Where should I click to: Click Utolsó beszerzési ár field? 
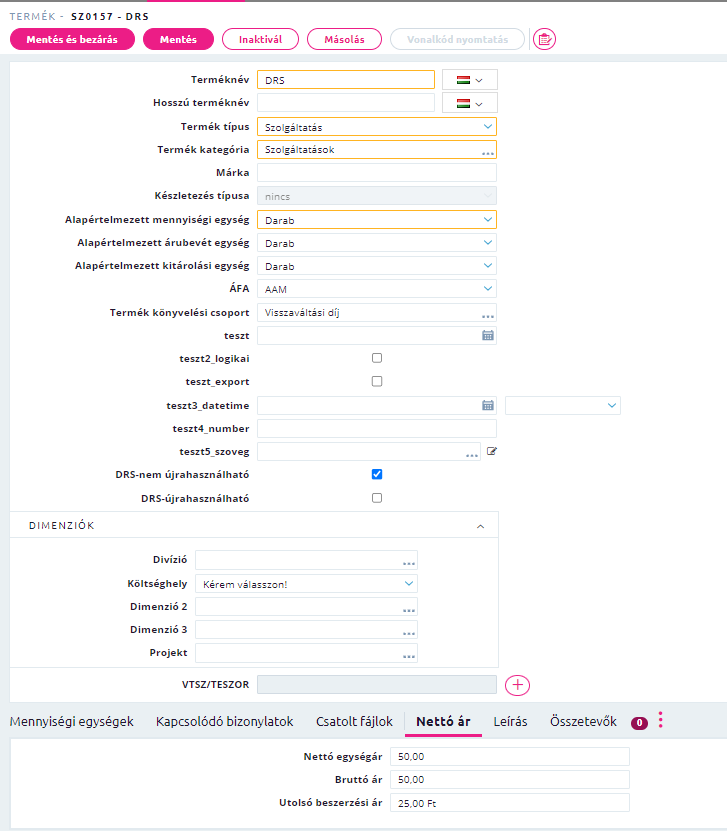tap(510, 803)
